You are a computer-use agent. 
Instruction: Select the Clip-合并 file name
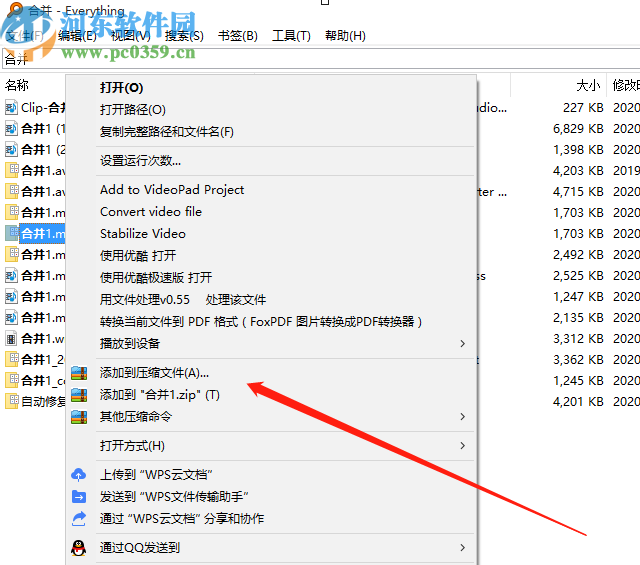pos(43,108)
